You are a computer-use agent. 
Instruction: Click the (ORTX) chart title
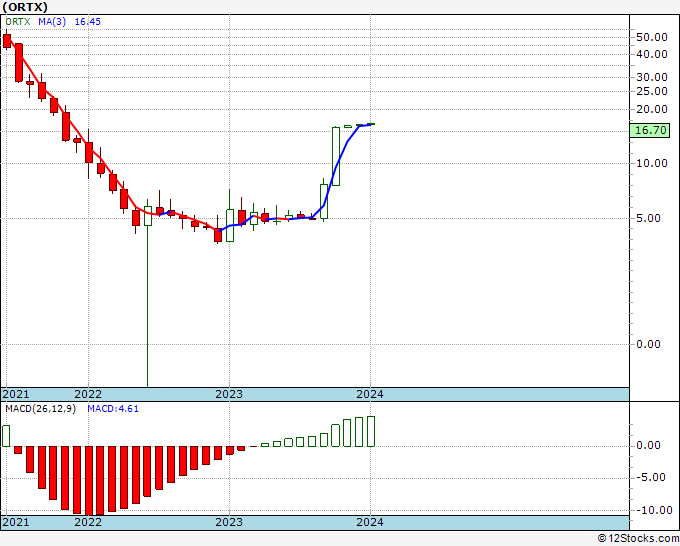[x=25, y=7]
